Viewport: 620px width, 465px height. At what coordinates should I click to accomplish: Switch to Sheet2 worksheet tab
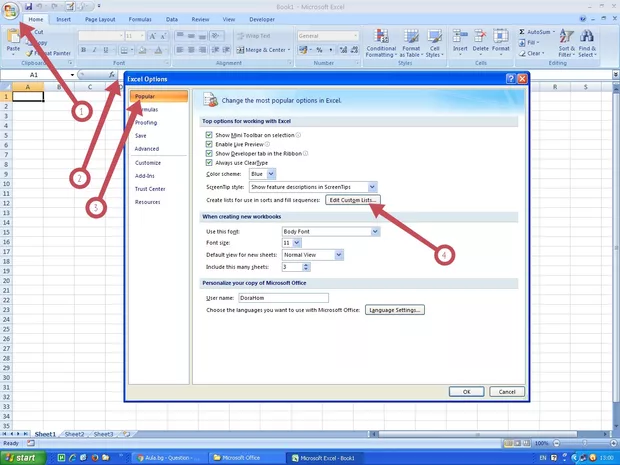coord(74,434)
